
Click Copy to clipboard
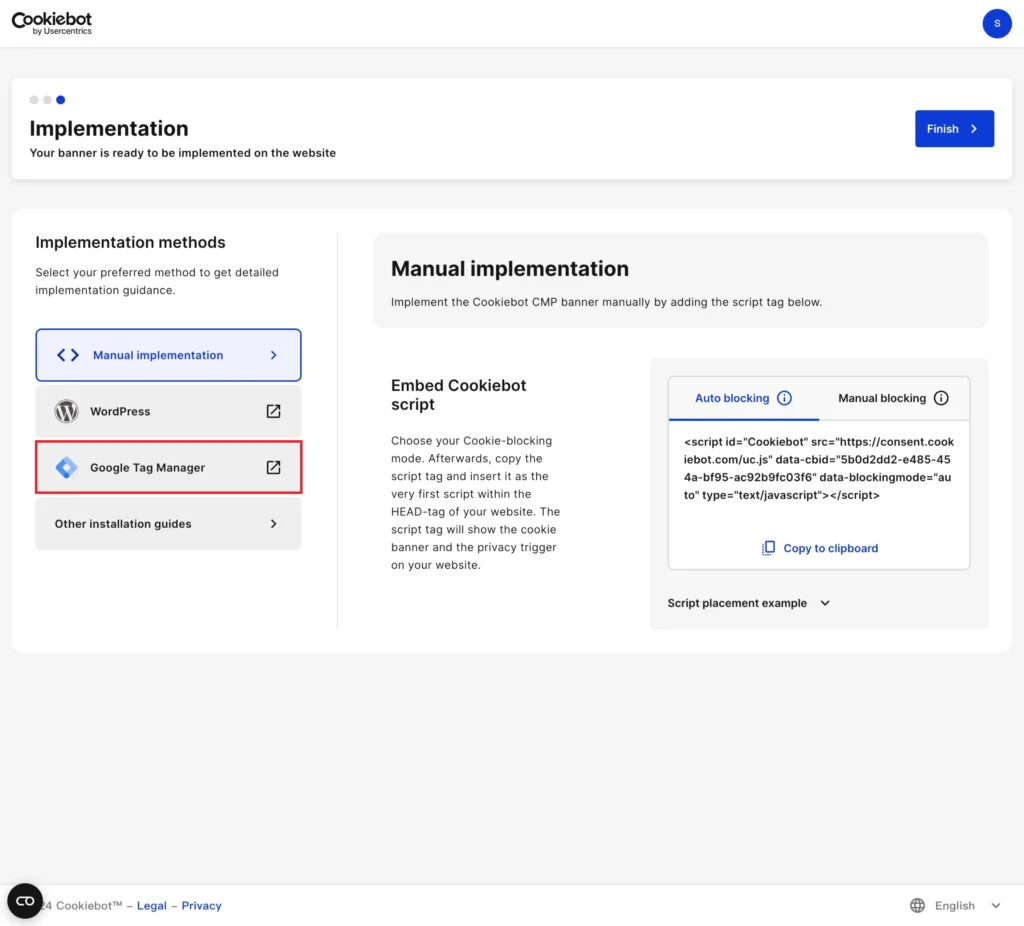(819, 548)
